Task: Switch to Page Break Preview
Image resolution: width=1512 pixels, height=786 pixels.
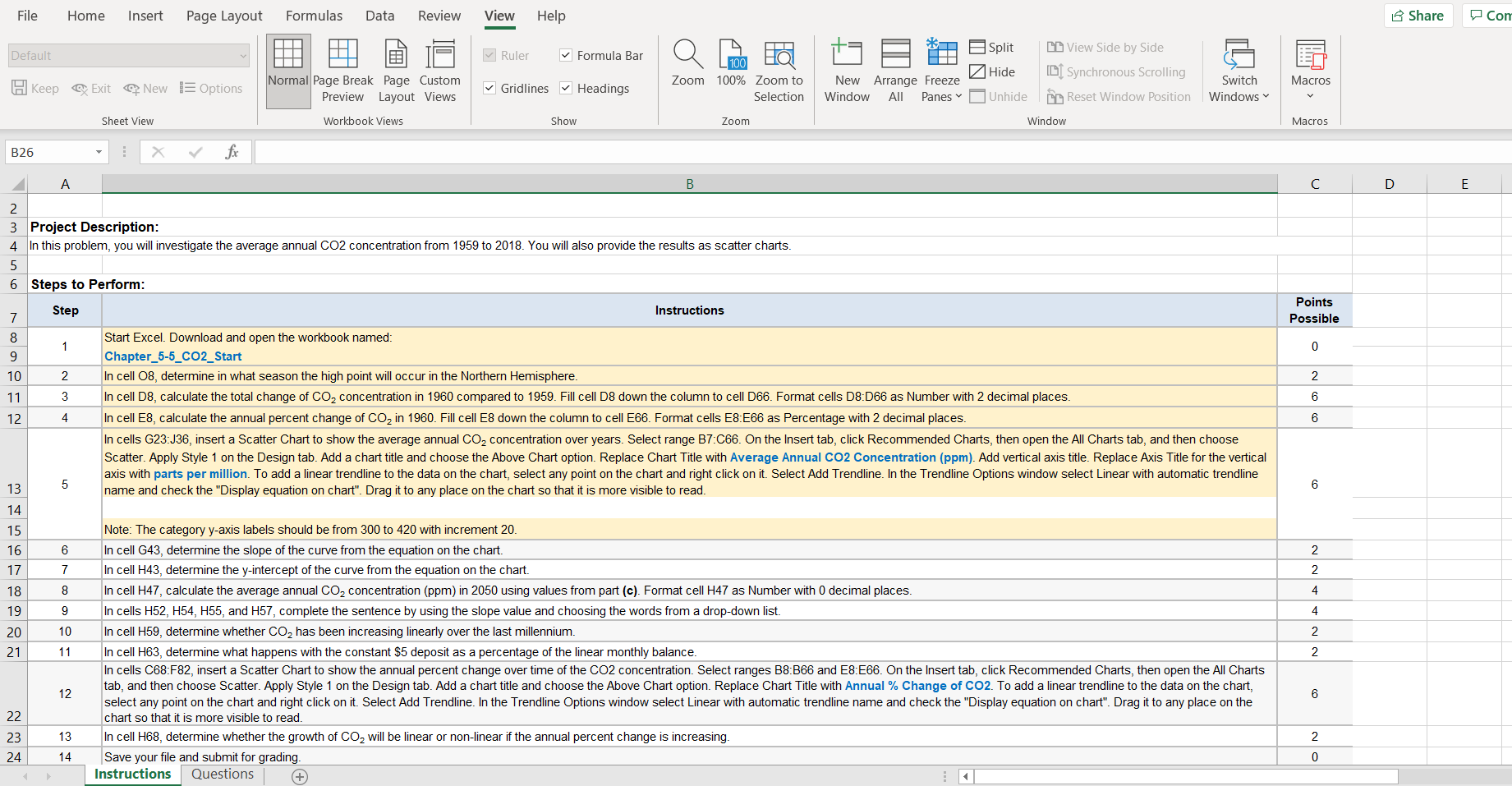Action: [342, 70]
